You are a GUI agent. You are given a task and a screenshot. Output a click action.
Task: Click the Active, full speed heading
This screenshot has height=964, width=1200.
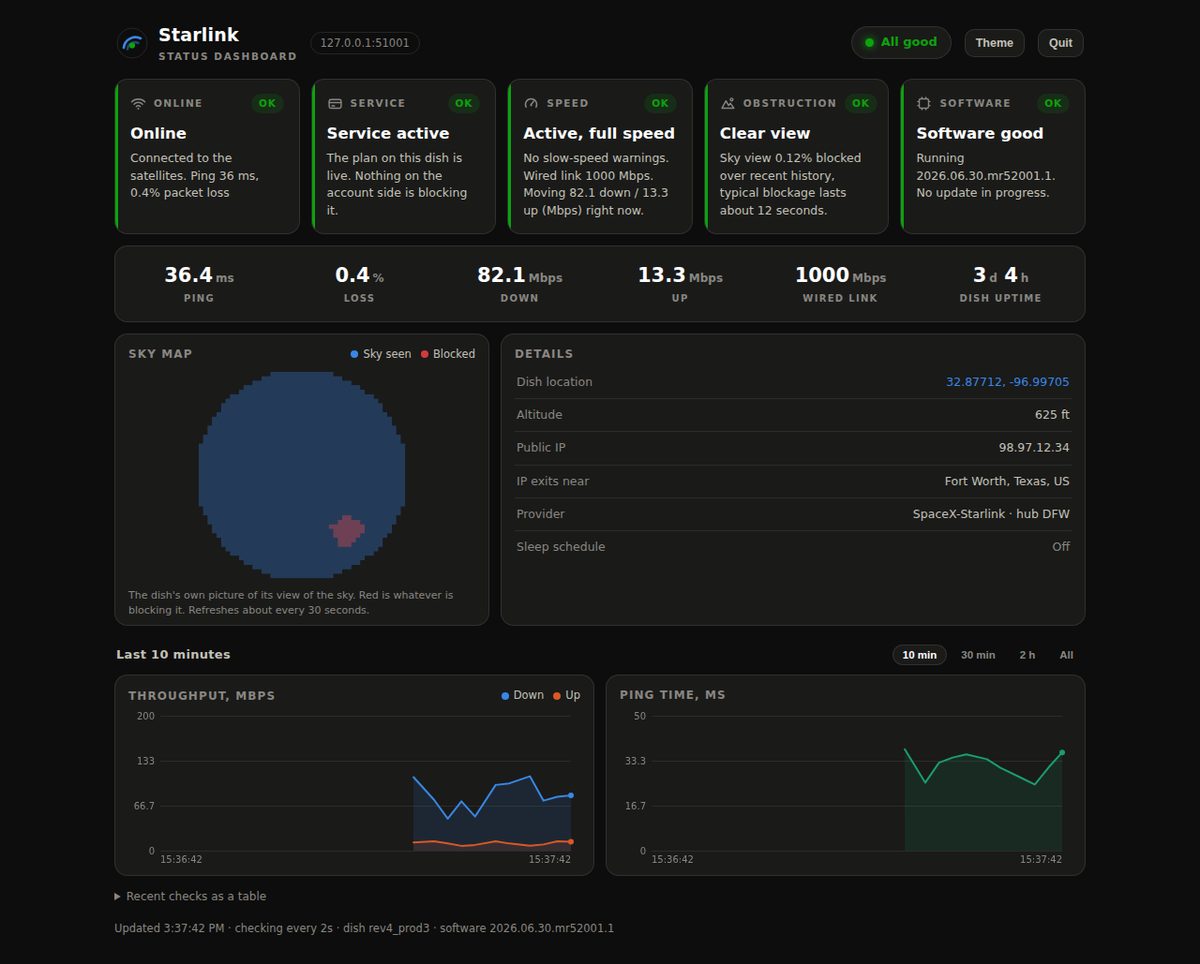click(599, 133)
